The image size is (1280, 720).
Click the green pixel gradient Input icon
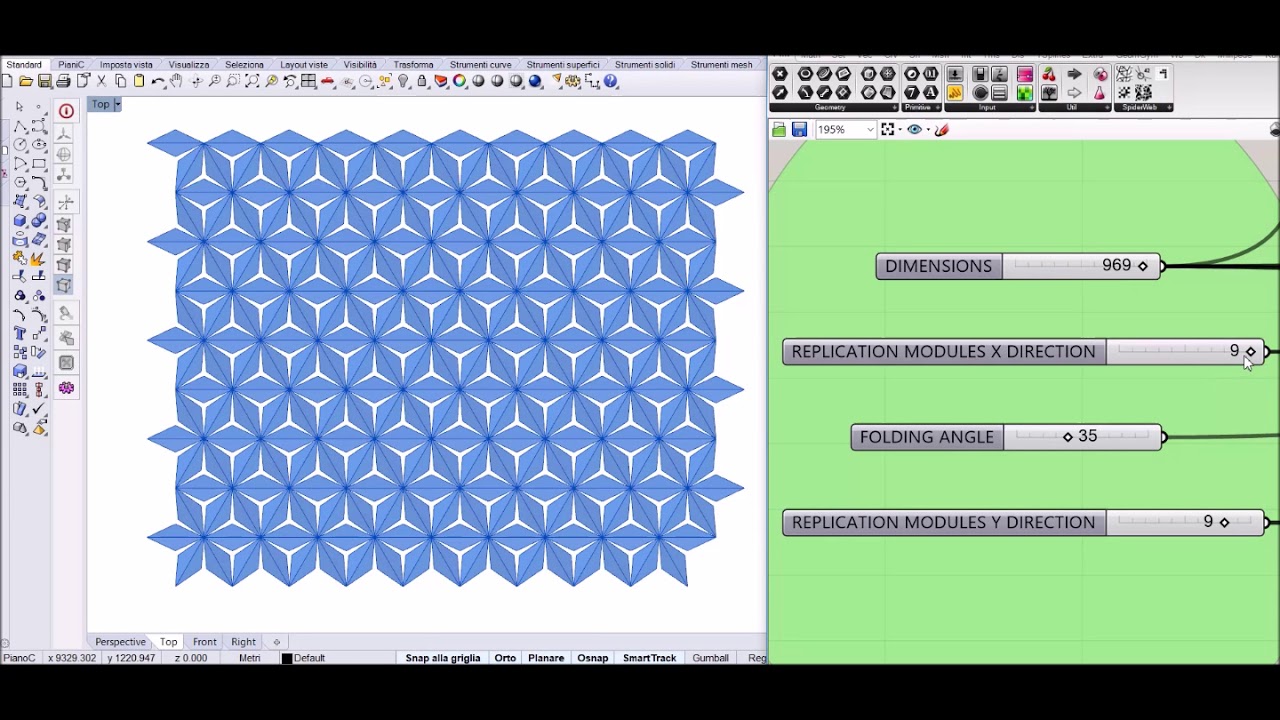pos(1024,92)
